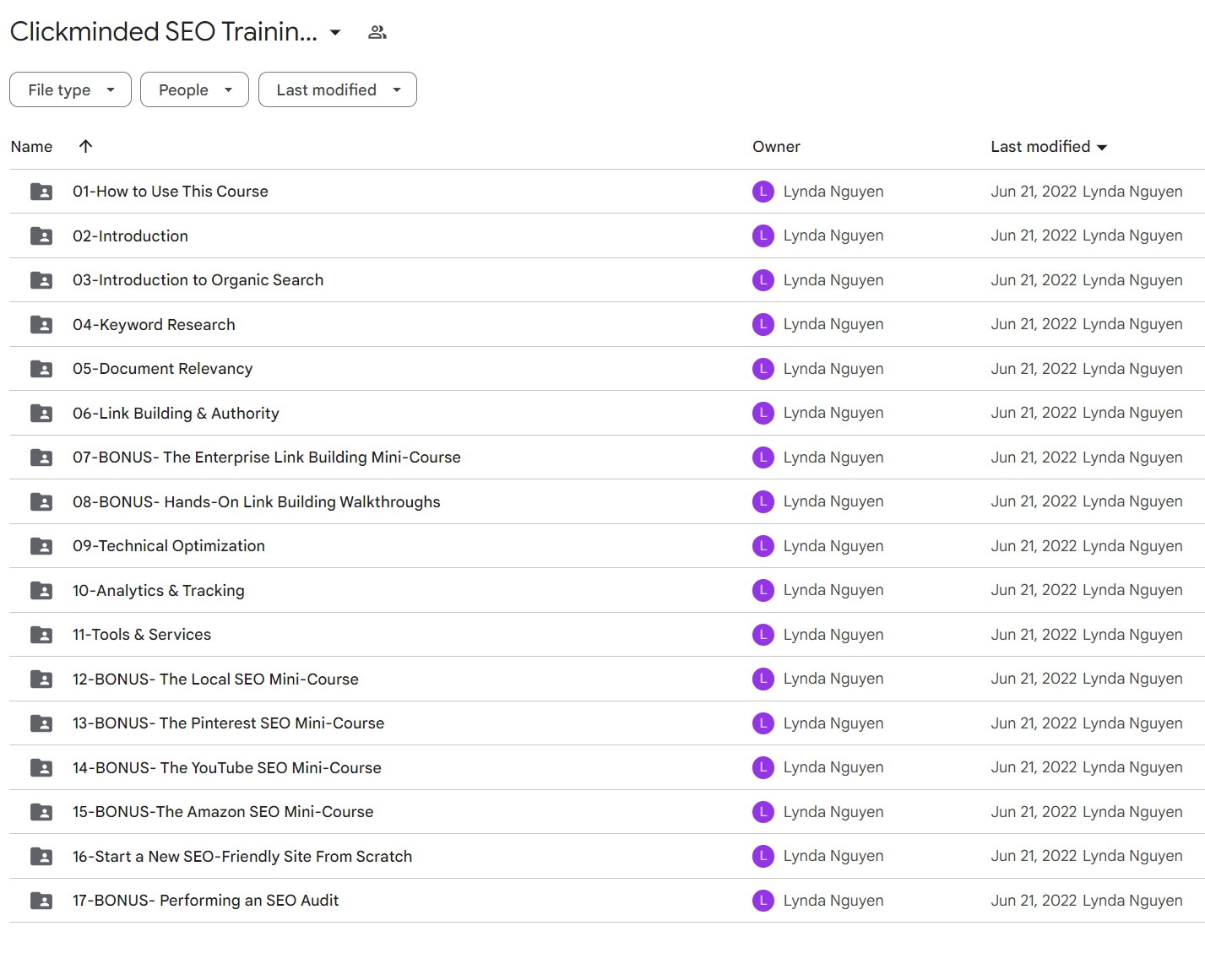This screenshot has width=1205, height=980.
Task: Select 14-BONUS- The YouTube SEO Mini-Course name
Action: [x=227, y=767]
